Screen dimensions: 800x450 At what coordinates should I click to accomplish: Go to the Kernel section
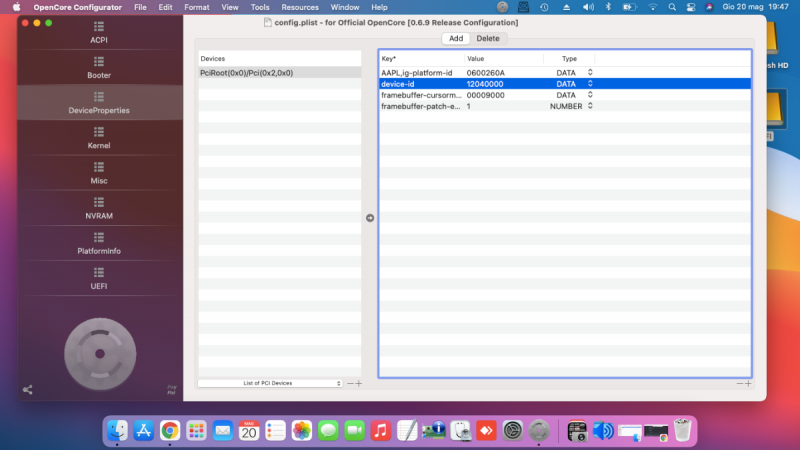99,138
